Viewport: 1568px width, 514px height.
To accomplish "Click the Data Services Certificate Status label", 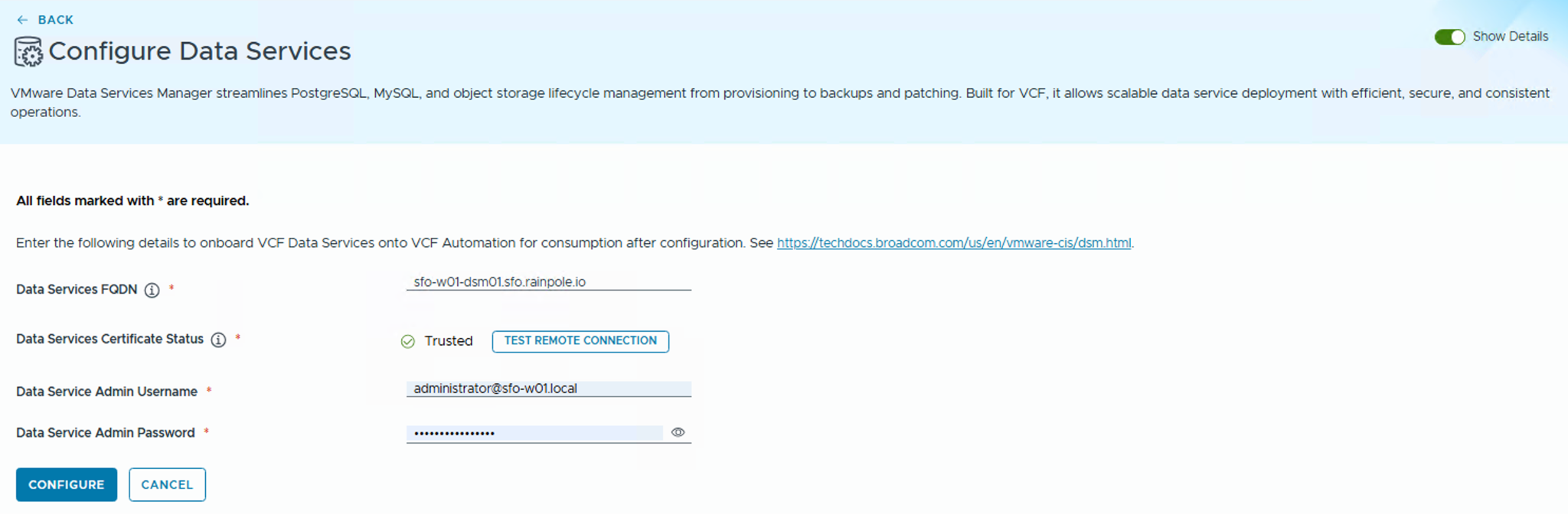I will (x=109, y=339).
